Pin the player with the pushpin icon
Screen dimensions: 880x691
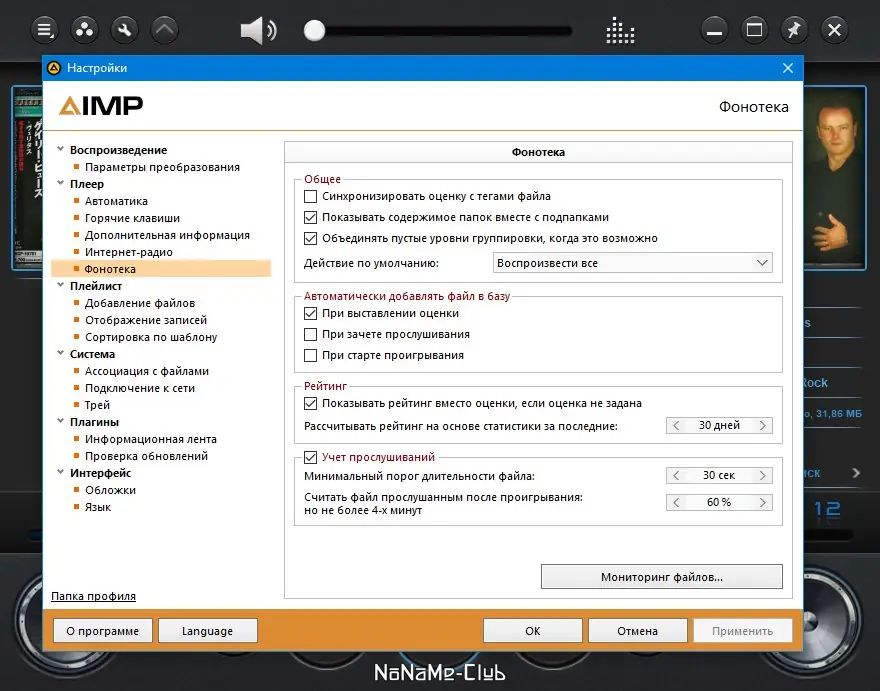click(x=794, y=30)
